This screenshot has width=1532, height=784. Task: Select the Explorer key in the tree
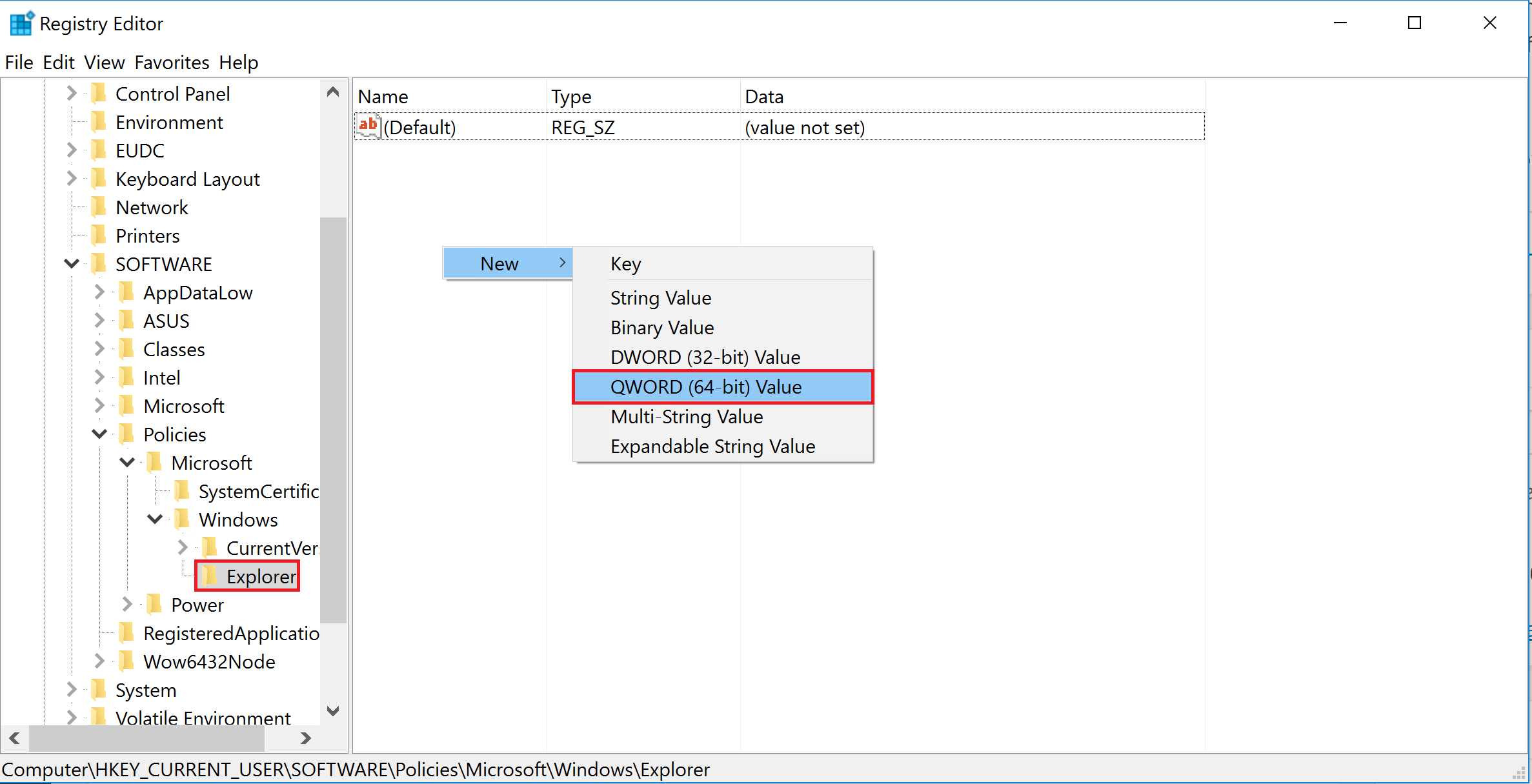pos(261,577)
